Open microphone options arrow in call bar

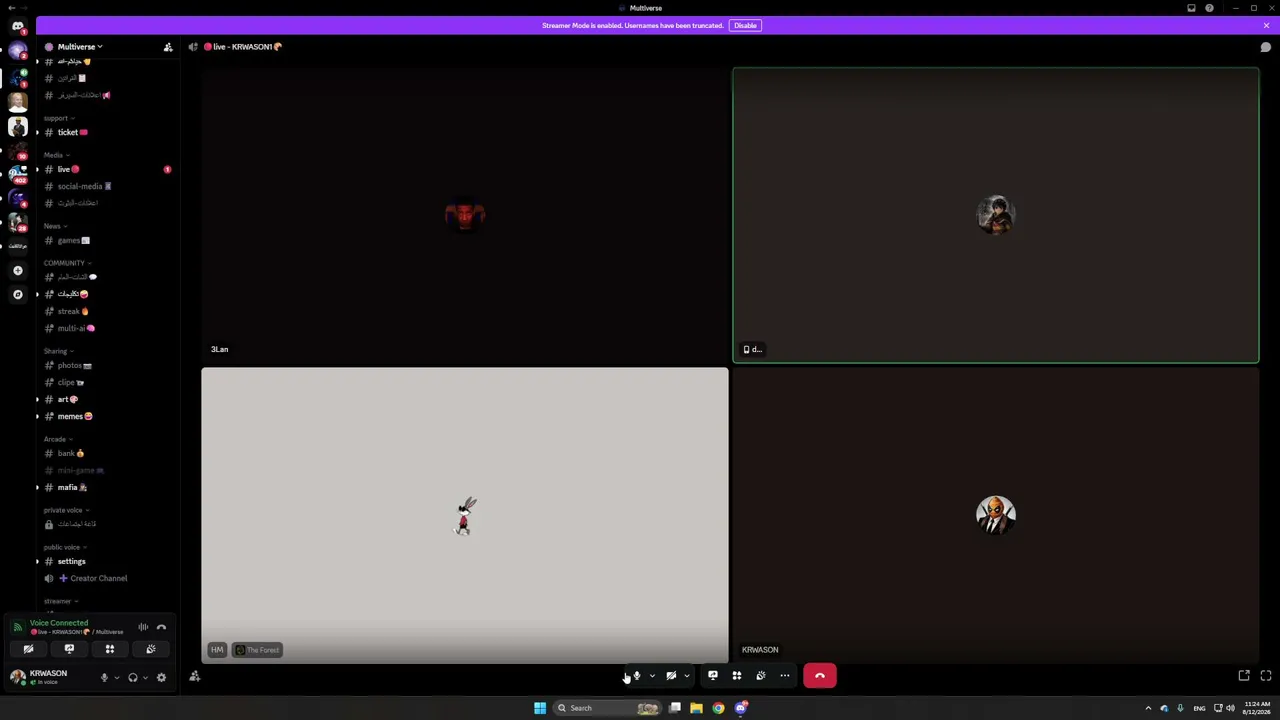(652, 676)
